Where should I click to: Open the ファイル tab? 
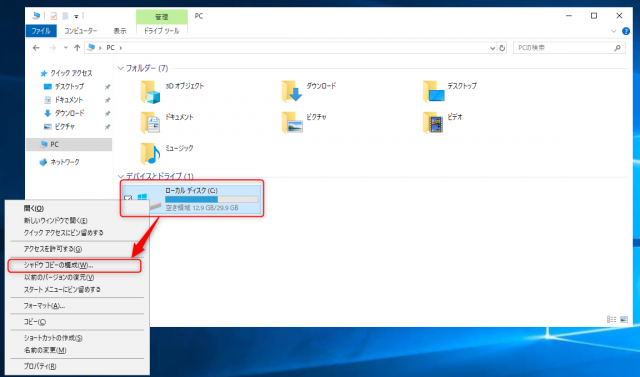coord(41,31)
